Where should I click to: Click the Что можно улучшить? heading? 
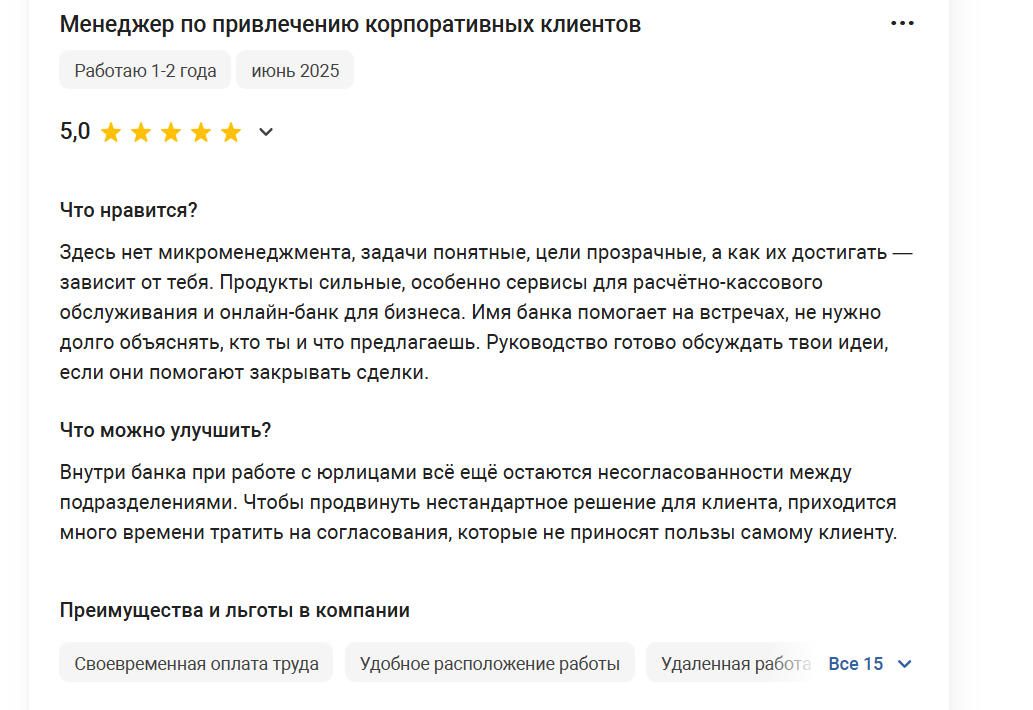165,430
